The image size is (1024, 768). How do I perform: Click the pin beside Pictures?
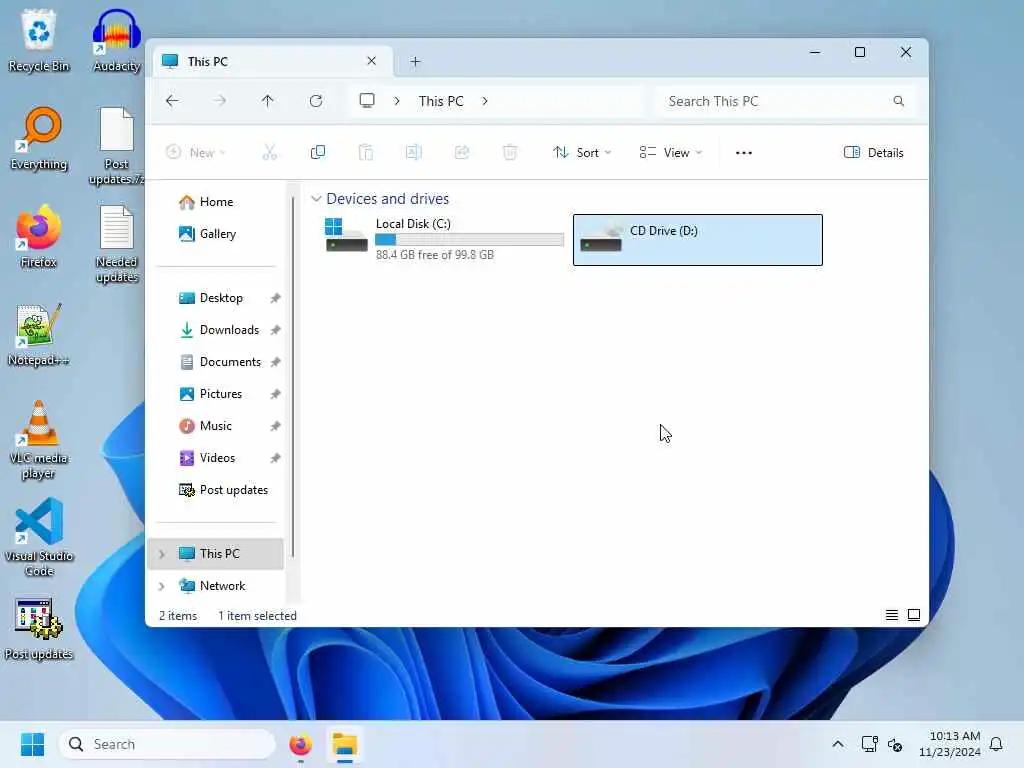point(276,394)
